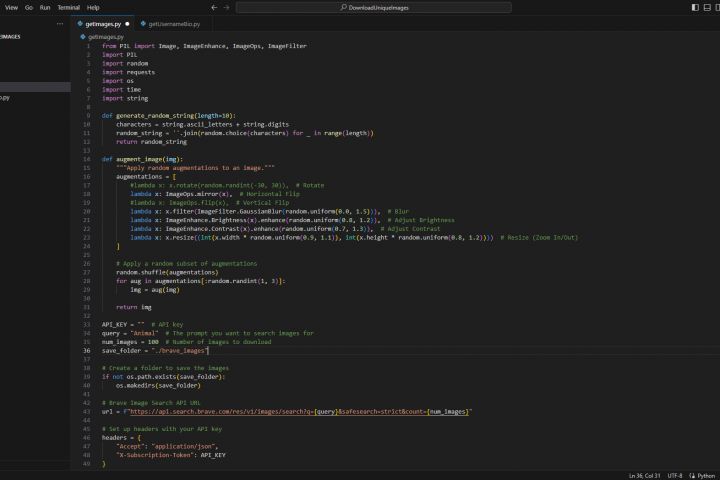Image resolution: width=720 pixels, height=480 pixels.
Task: Click 'def generate_random_string' definition line
Action: tap(169, 116)
